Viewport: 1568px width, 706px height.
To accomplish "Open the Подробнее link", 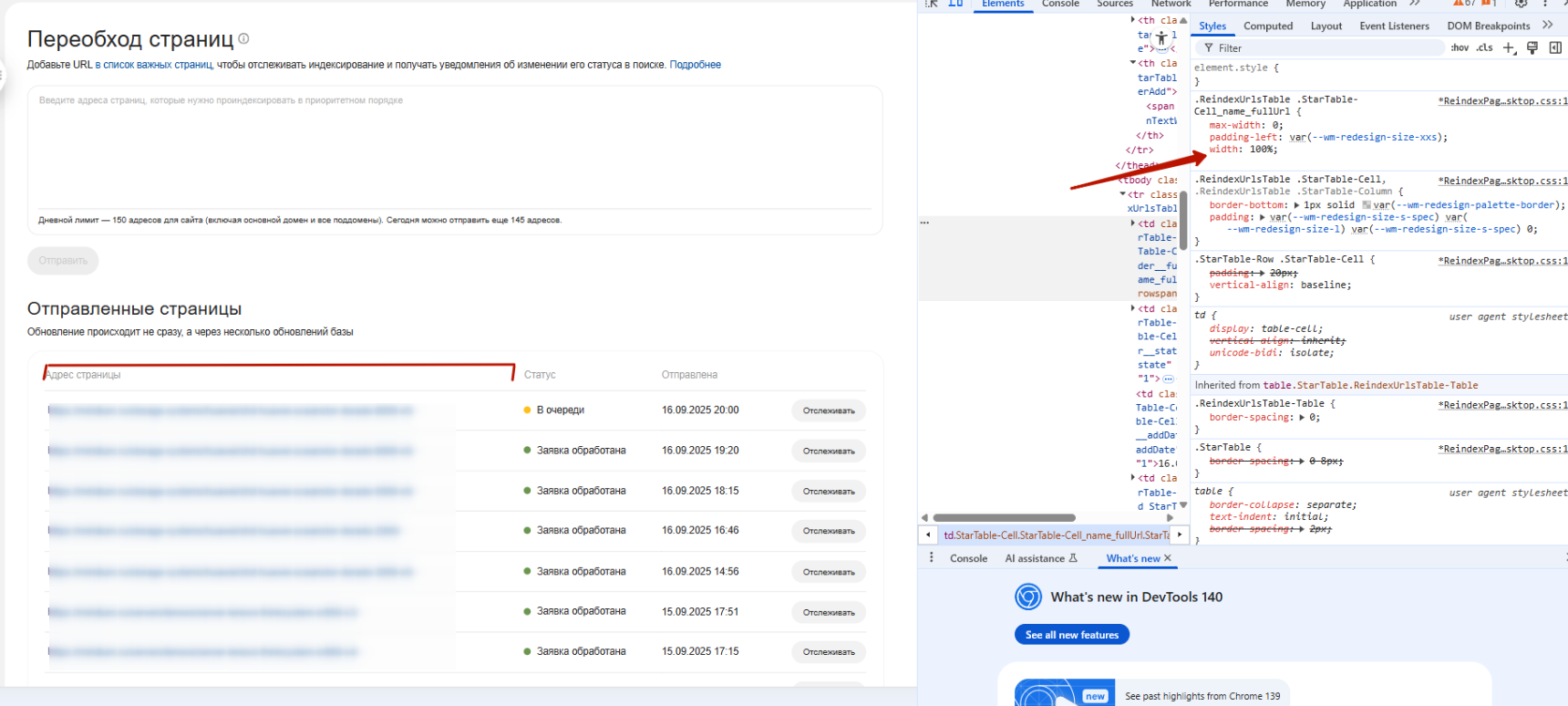I will coord(695,65).
